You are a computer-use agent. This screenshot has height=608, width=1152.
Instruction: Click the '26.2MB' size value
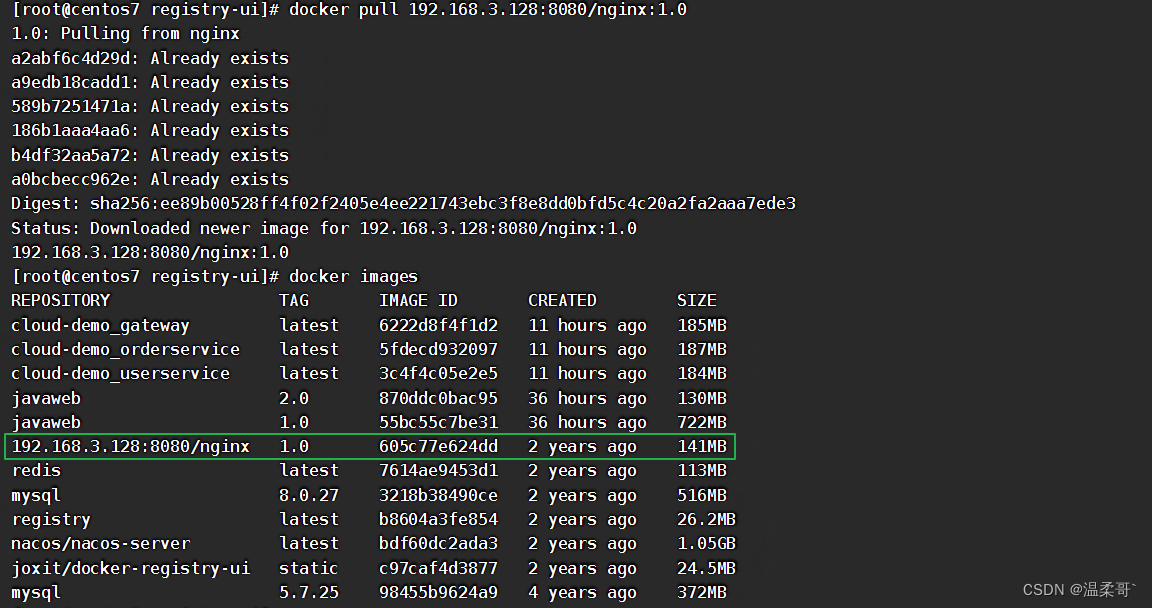coord(706,519)
